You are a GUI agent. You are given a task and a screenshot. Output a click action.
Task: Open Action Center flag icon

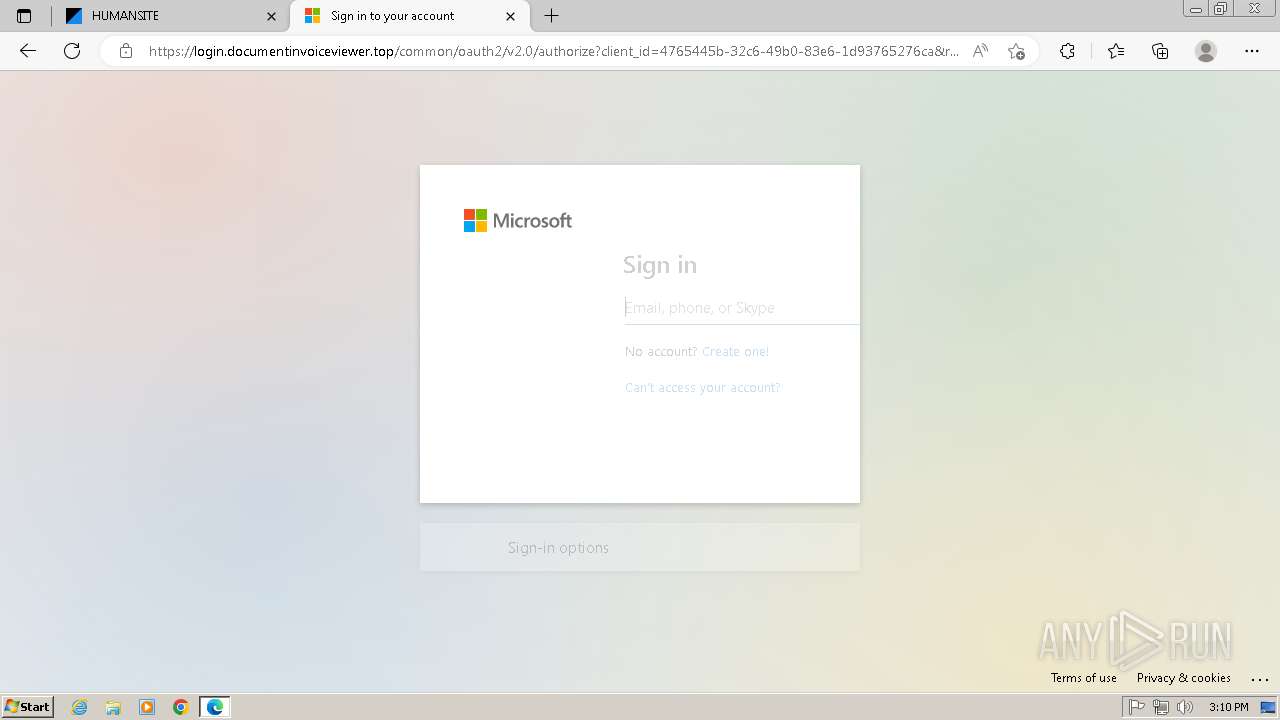(x=1137, y=707)
